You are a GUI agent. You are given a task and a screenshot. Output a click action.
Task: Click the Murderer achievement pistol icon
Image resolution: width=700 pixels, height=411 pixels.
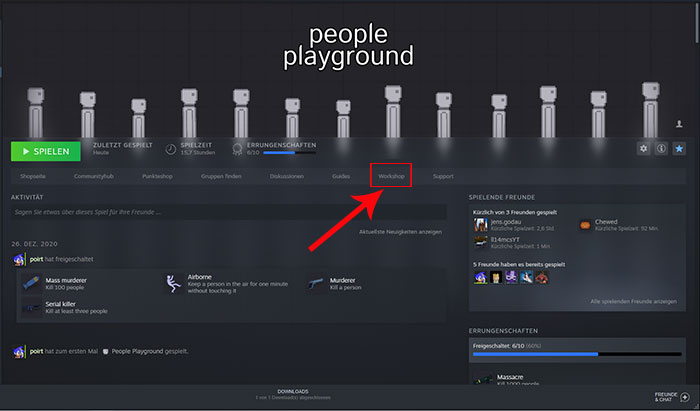(316, 284)
